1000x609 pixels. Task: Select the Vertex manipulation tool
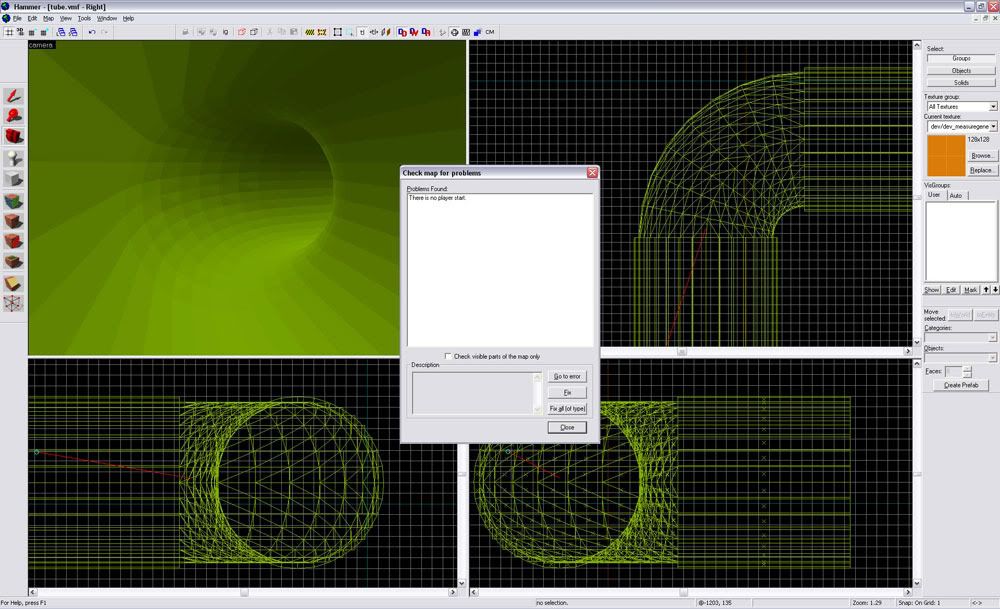14,304
